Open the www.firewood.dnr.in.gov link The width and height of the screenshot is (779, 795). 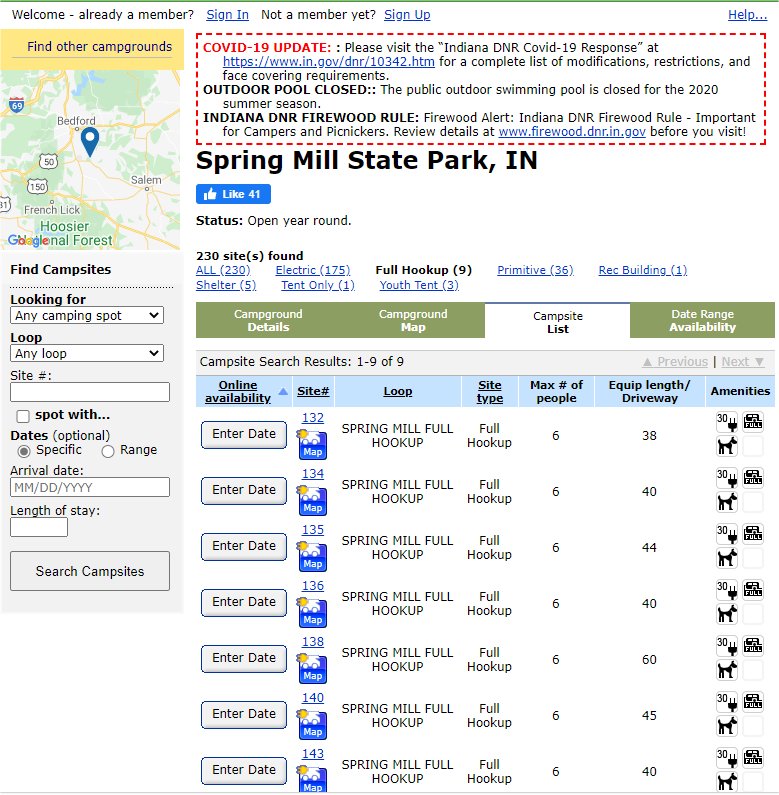pyautogui.click(x=572, y=132)
